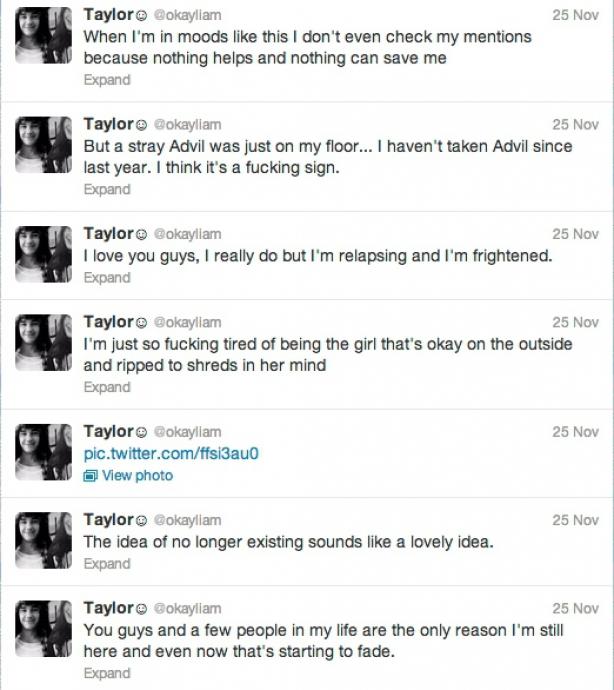Expand the 'starting to fade' tweet
This screenshot has width=614, height=690.
coord(107,674)
